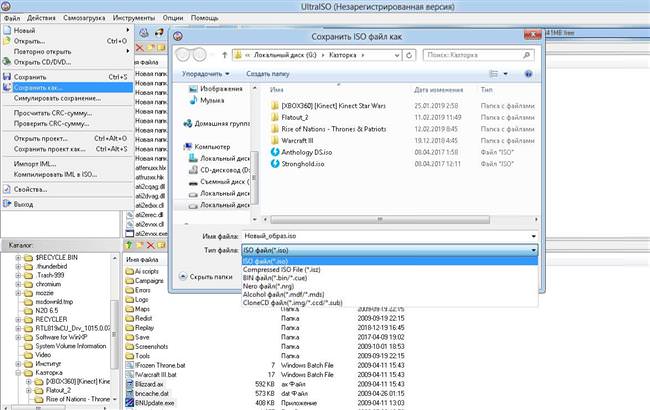Click the search field Поиск: Казторка
Screen dimensions: 650x410
point(478,55)
